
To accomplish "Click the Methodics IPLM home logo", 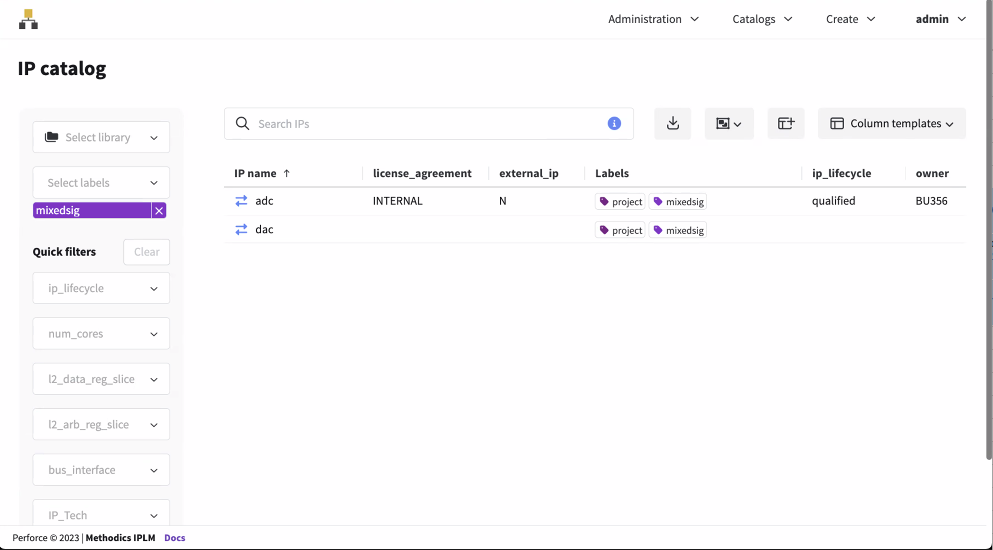I will [x=28, y=19].
